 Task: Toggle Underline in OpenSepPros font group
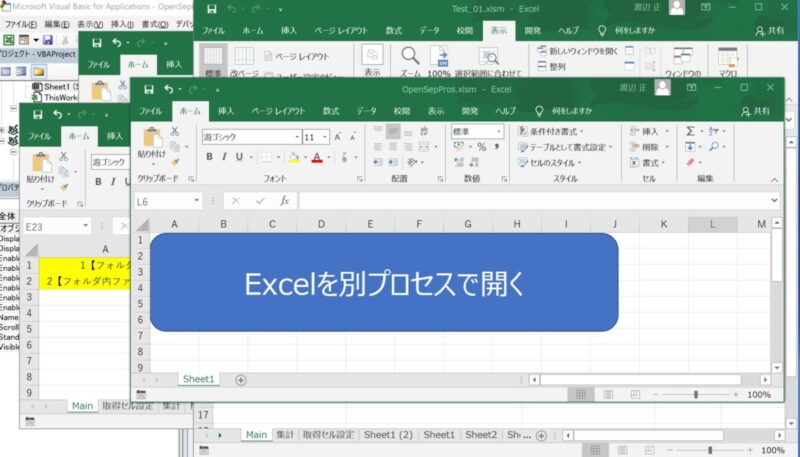coord(239,157)
